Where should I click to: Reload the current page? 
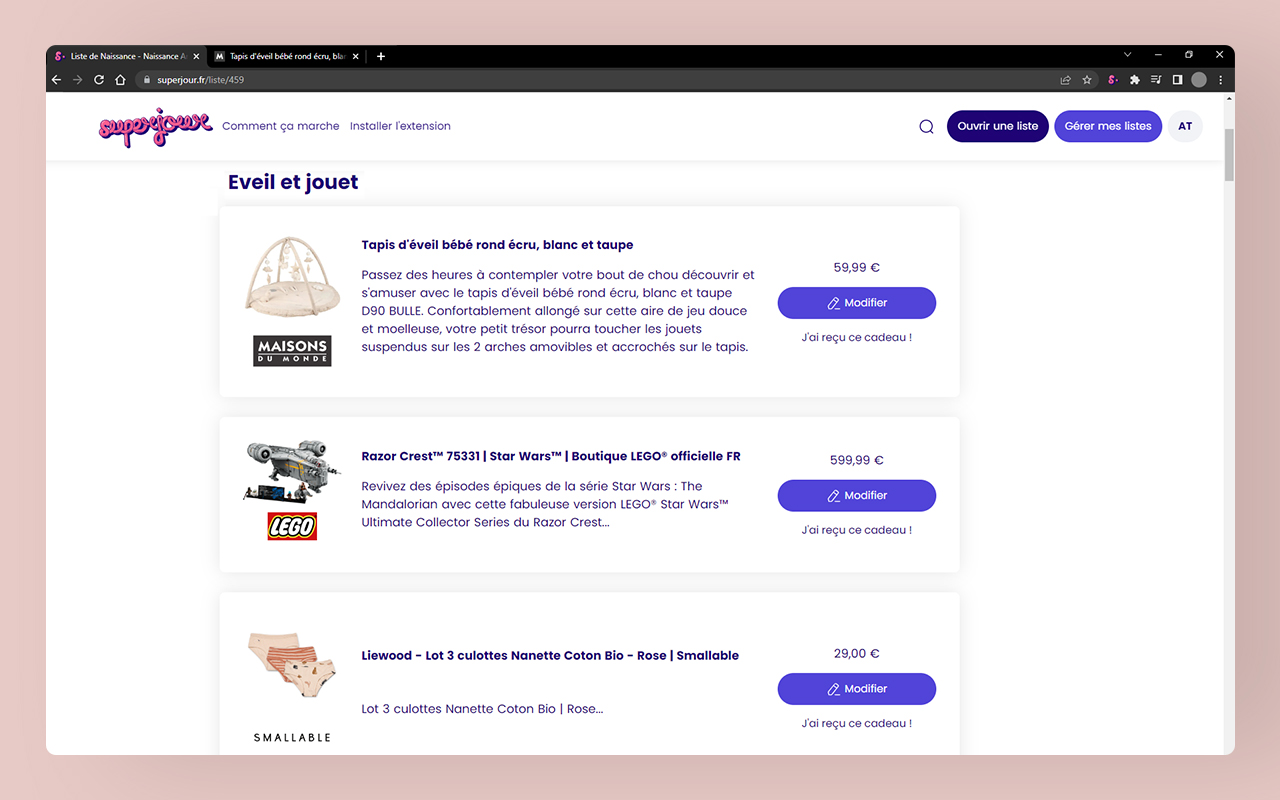[99, 80]
